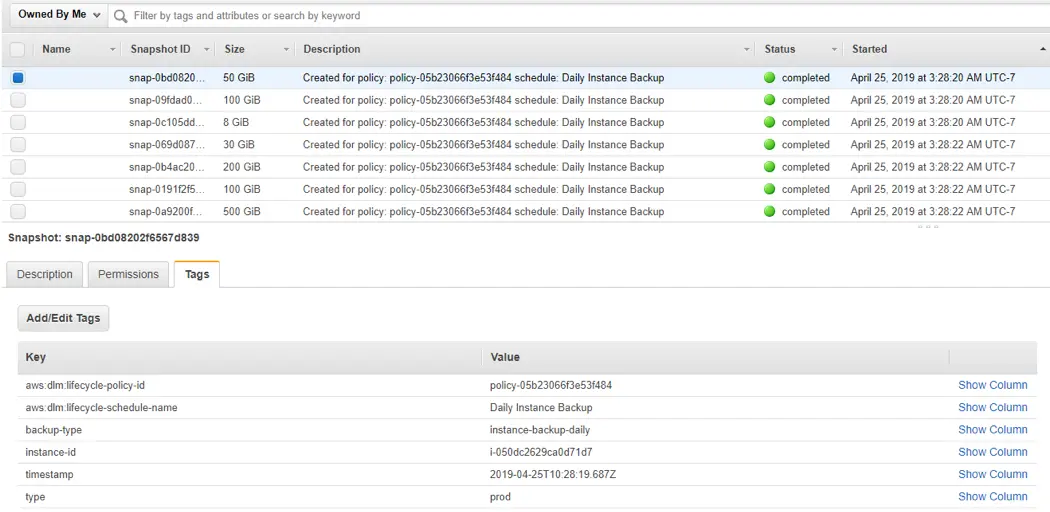
Task: Check the box for the 30 GiB snapshot row
Action: tap(18, 145)
